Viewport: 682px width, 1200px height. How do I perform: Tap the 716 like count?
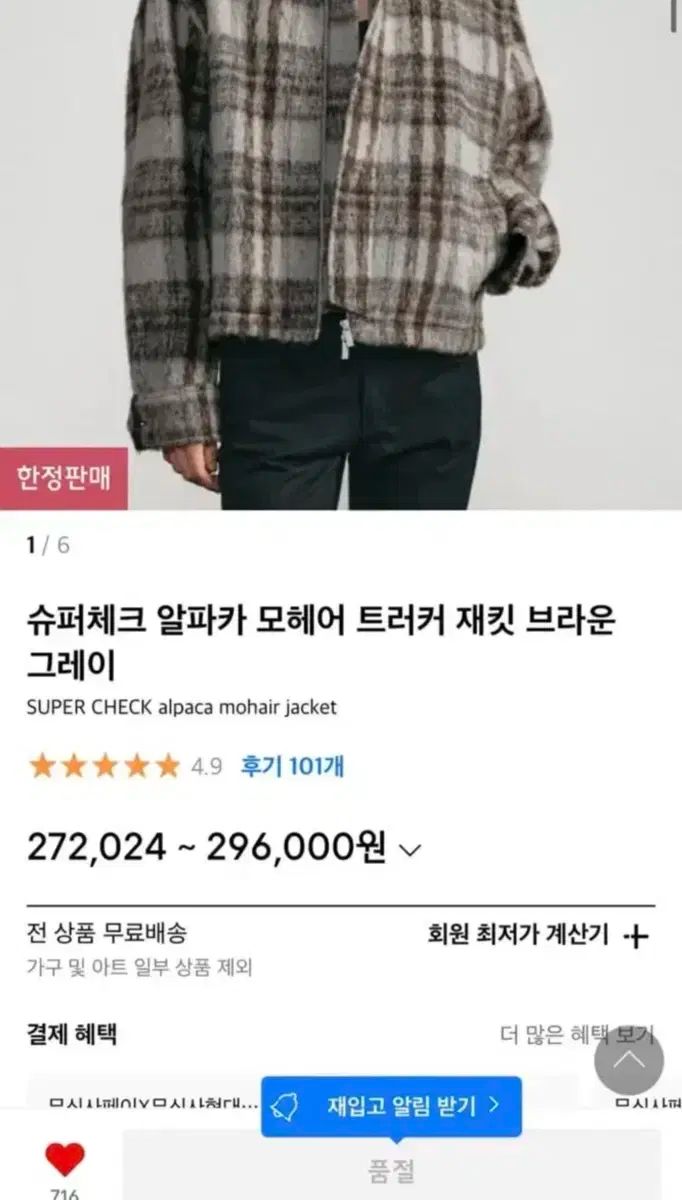(64, 1193)
